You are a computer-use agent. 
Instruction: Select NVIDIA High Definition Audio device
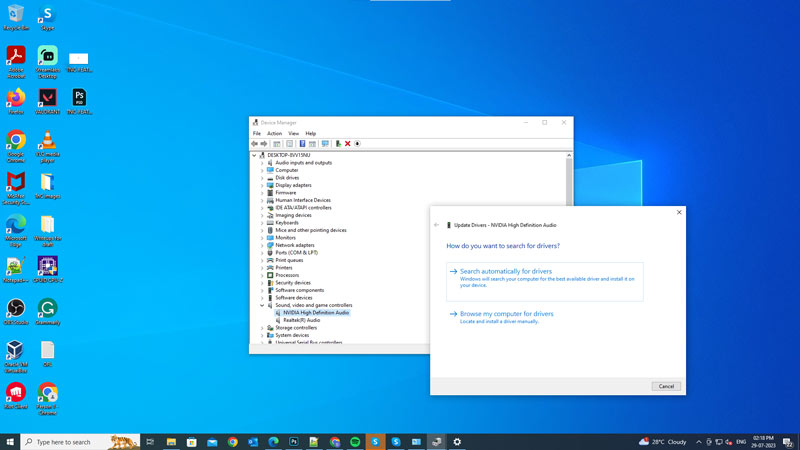(316, 313)
